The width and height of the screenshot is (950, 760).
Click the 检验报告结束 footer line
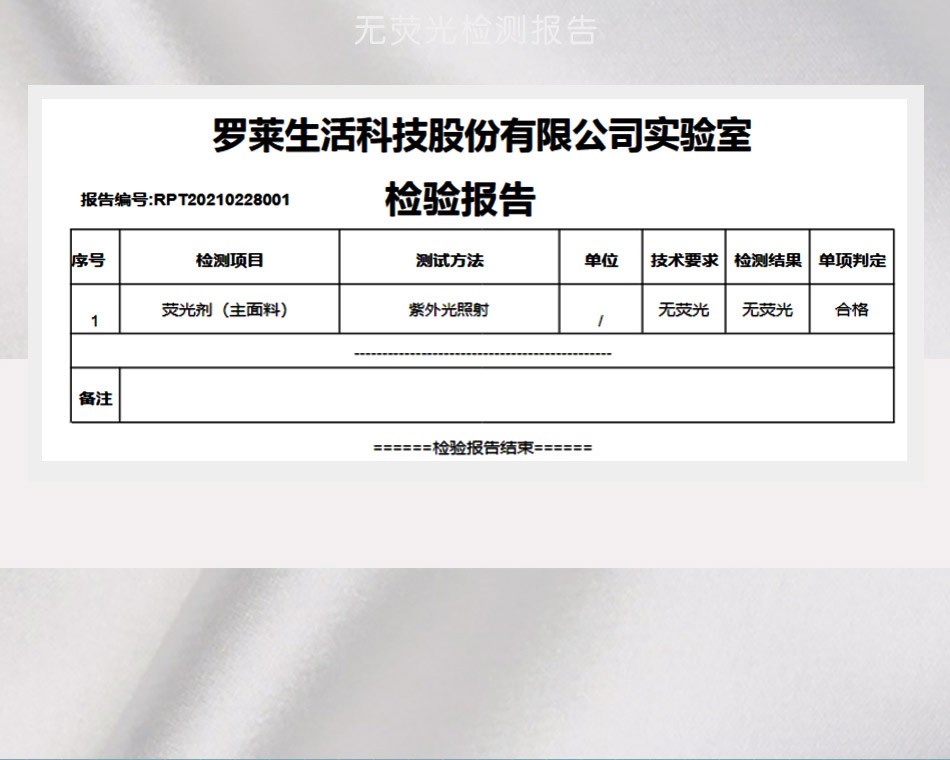click(483, 448)
